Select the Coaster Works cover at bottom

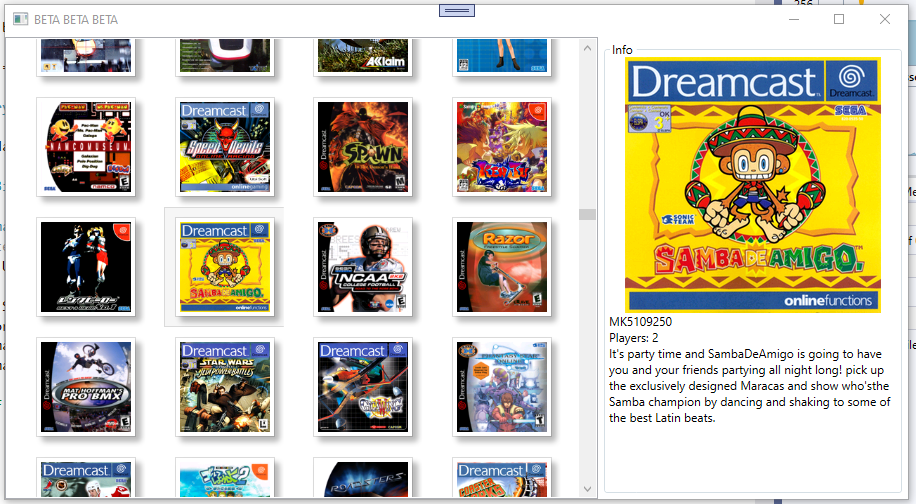[502, 479]
